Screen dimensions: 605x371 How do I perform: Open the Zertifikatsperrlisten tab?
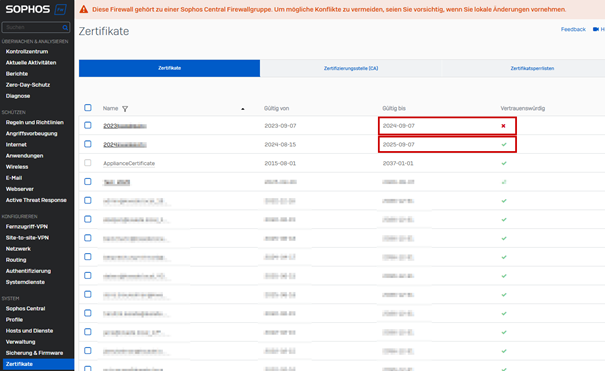point(532,68)
